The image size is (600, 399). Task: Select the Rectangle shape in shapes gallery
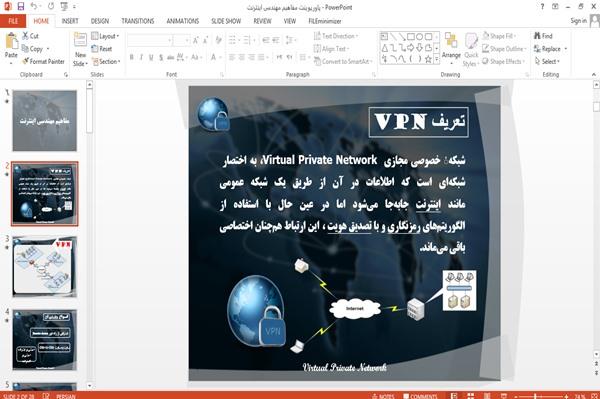point(411,37)
